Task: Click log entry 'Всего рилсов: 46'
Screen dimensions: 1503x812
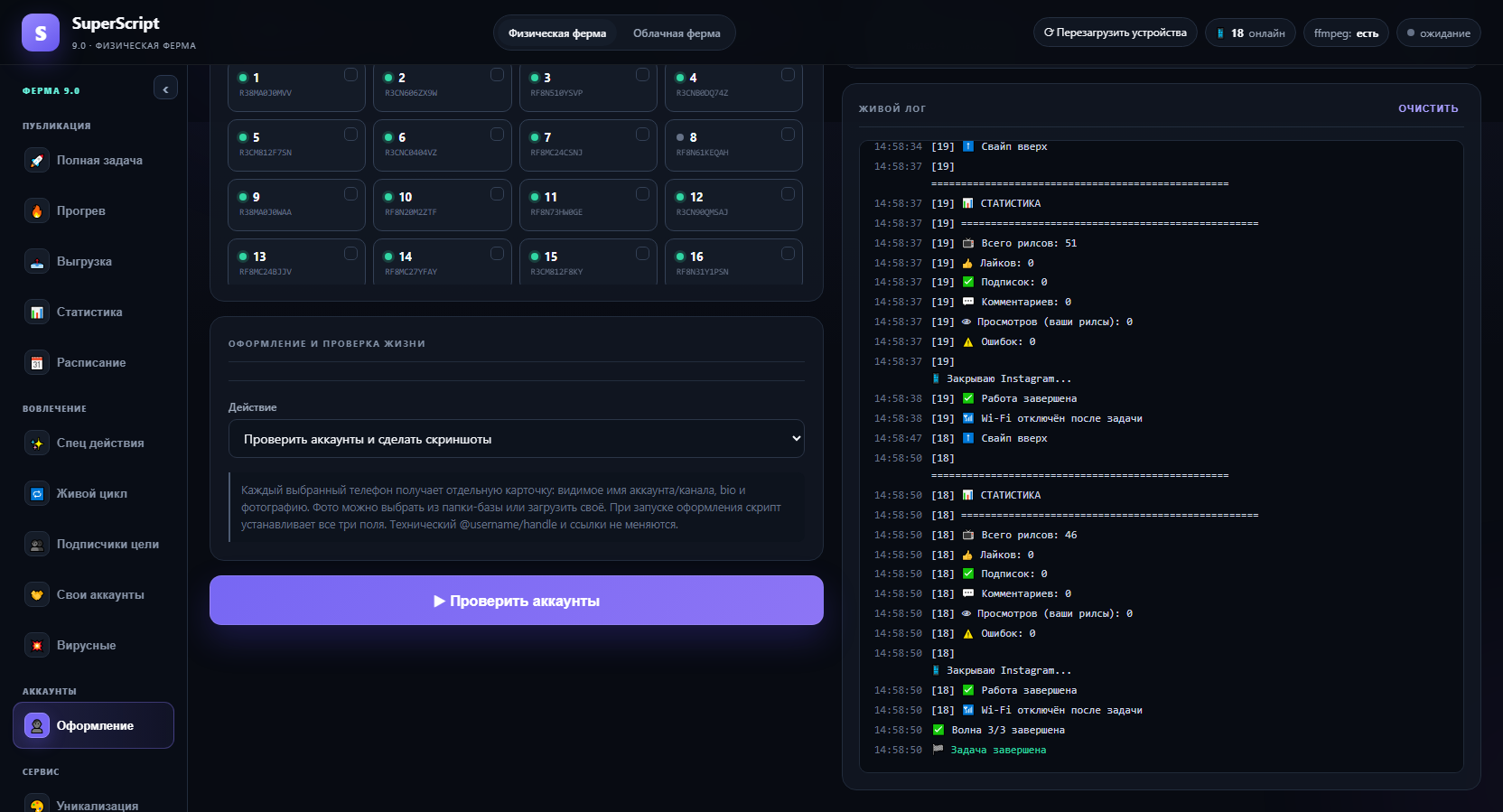Action: coord(1029,535)
